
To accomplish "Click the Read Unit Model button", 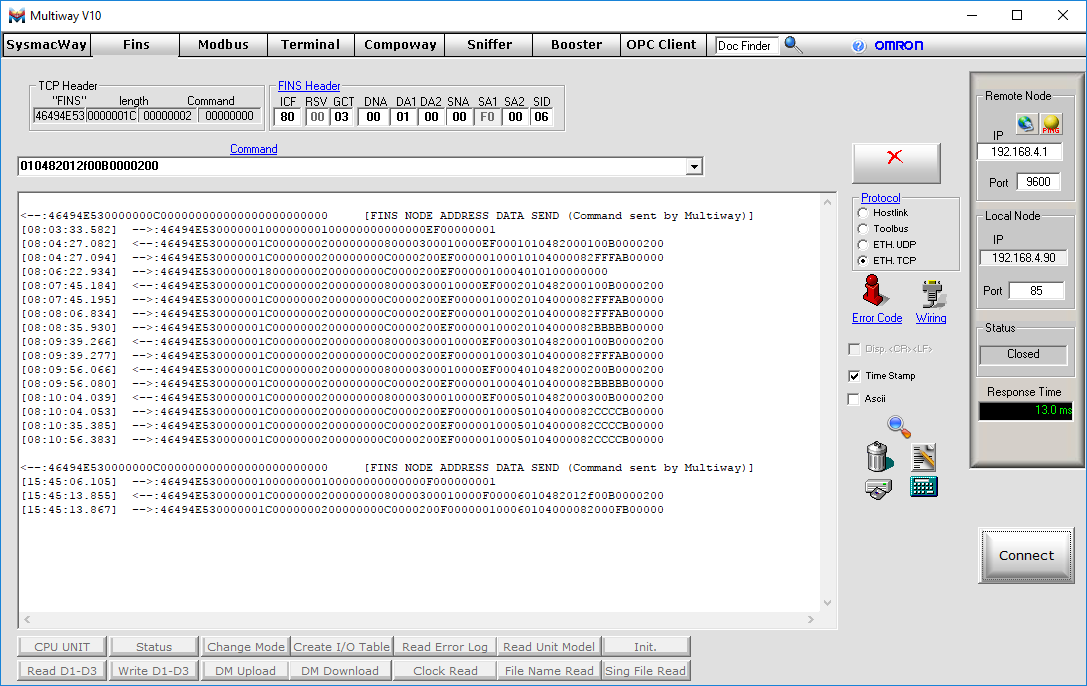I will (x=549, y=647).
